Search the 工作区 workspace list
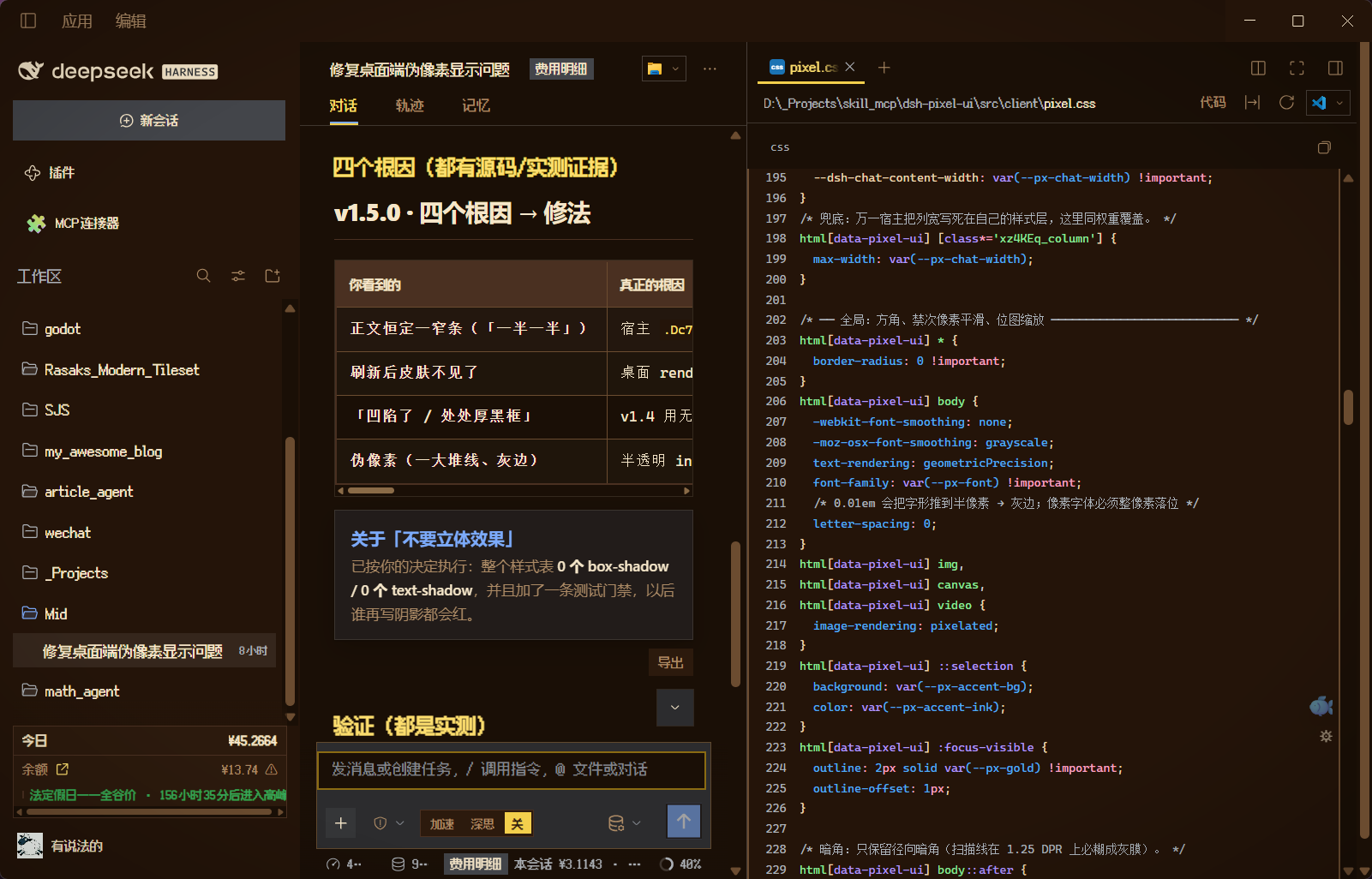The height and width of the screenshot is (879, 1372). 203,276
